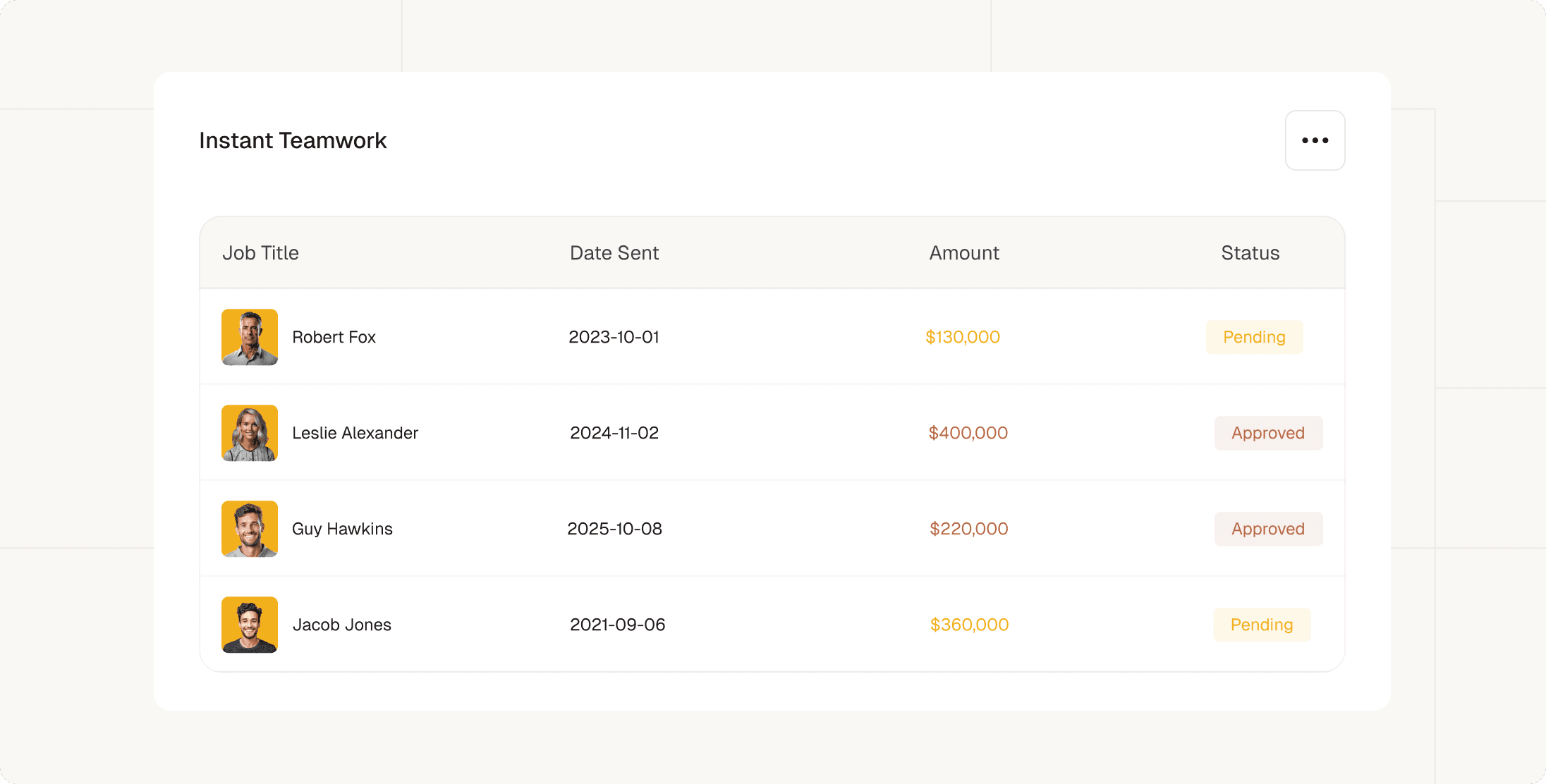Open the Robert Fox name link
This screenshot has height=784, width=1546.
(334, 337)
